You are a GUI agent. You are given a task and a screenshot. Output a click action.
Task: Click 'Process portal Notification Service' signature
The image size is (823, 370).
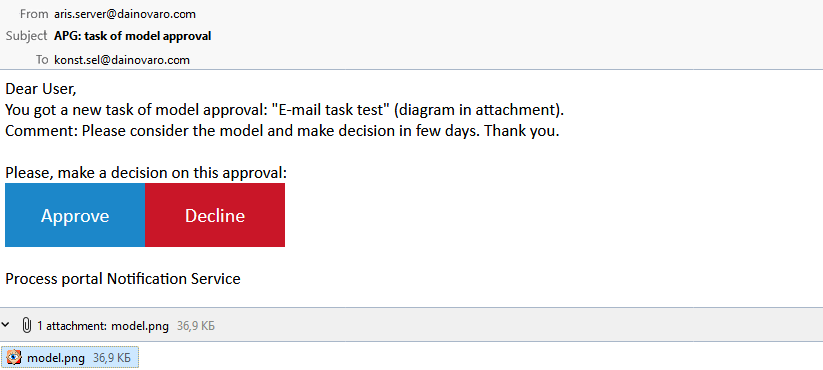click(123, 279)
